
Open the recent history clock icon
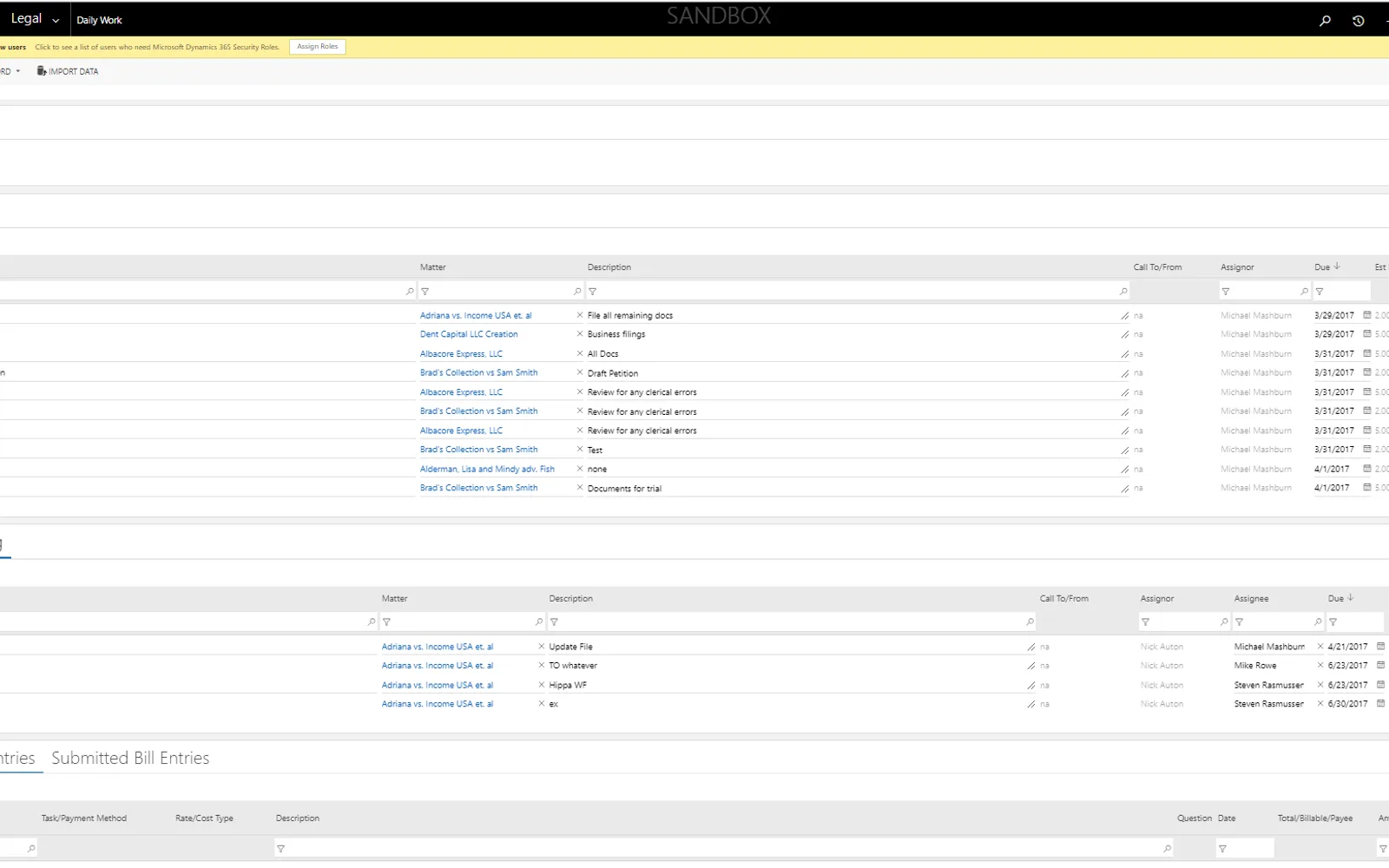(x=1359, y=20)
